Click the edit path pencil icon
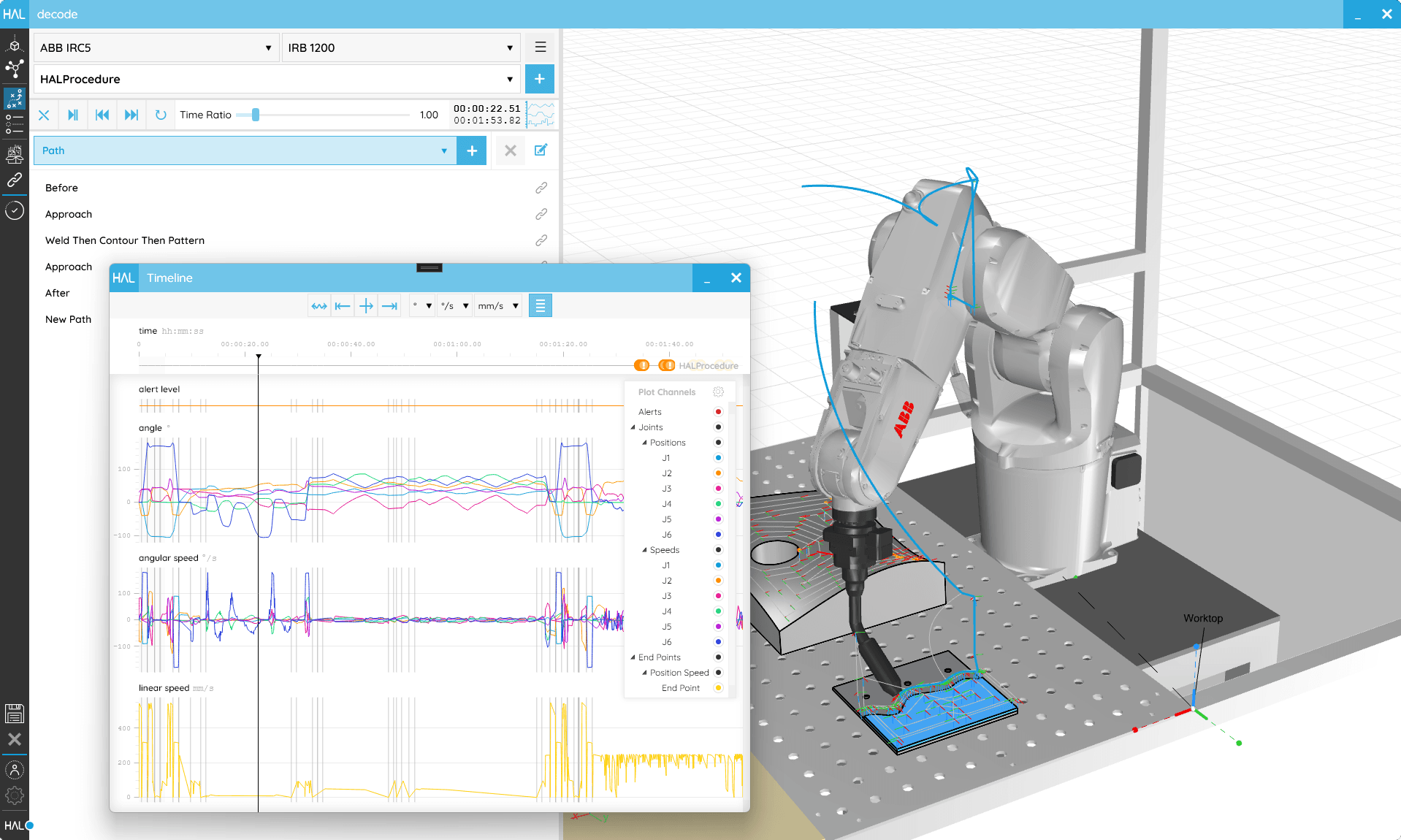The image size is (1401, 840). (541, 150)
